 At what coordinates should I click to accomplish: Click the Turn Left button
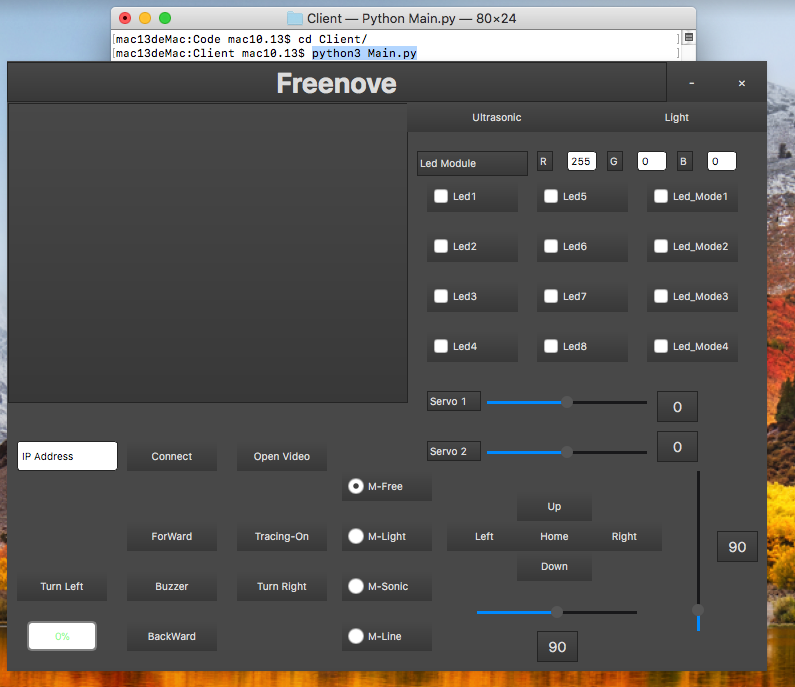62,587
